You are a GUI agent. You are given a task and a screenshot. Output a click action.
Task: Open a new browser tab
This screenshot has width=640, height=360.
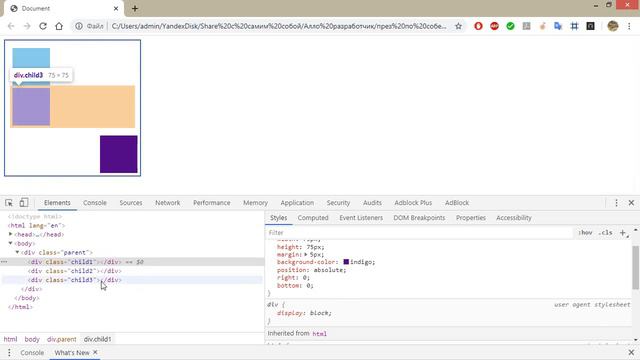pos(135,8)
